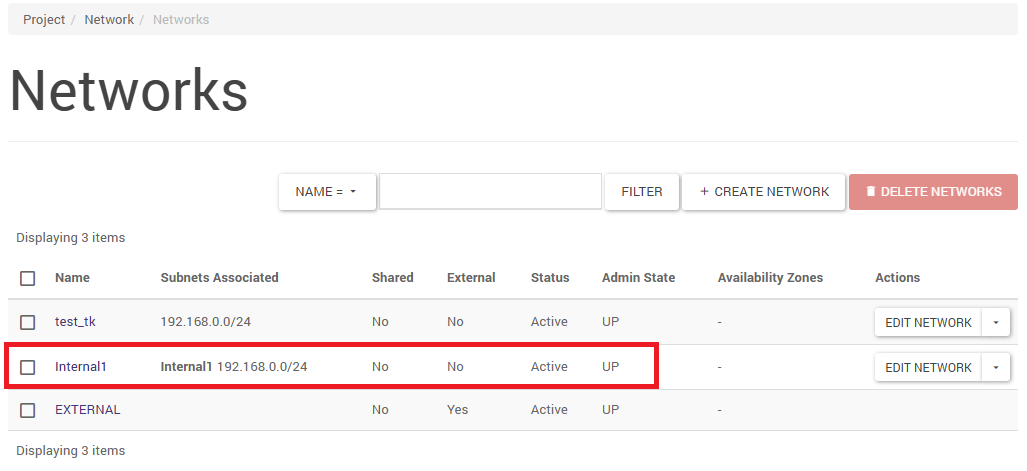Click the Internal1 subnet link
Image resolution: width=1027 pixels, height=471 pixels.
point(186,367)
